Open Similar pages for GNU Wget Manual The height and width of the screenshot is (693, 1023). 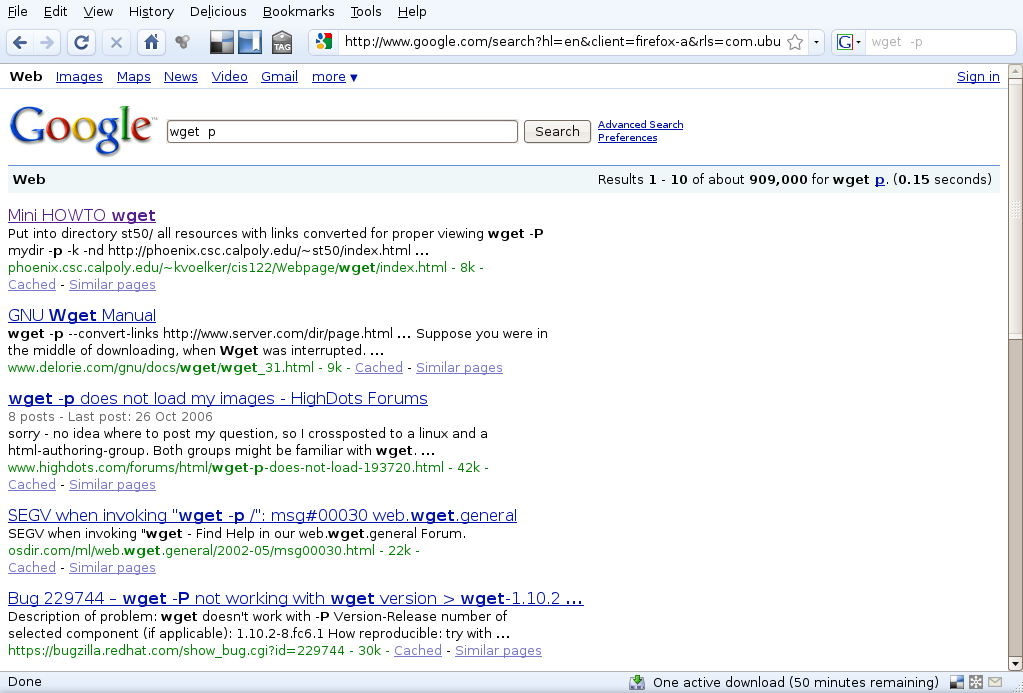coord(459,368)
